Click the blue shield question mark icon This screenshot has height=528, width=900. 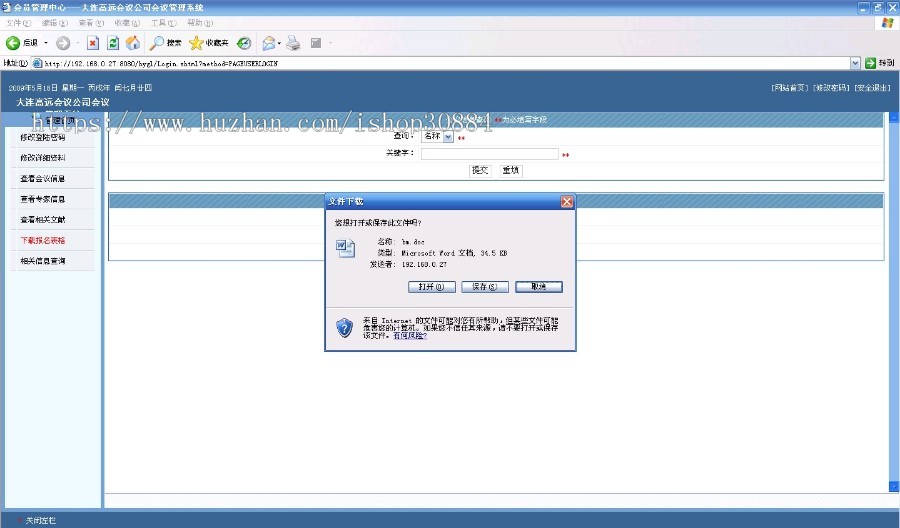tap(344, 328)
